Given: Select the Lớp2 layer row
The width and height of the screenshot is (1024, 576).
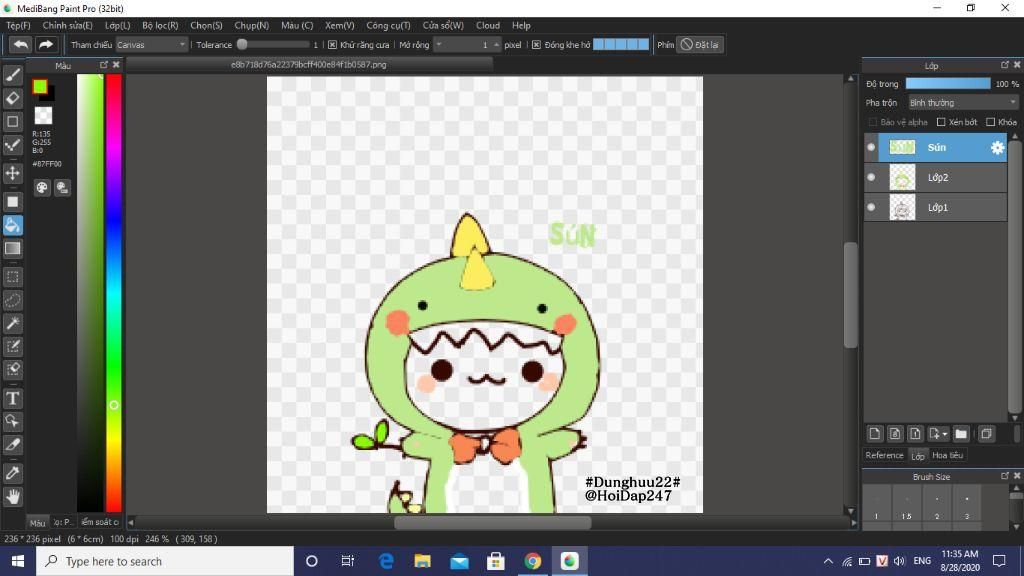Looking at the screenshot, I should tap(936, 177).
